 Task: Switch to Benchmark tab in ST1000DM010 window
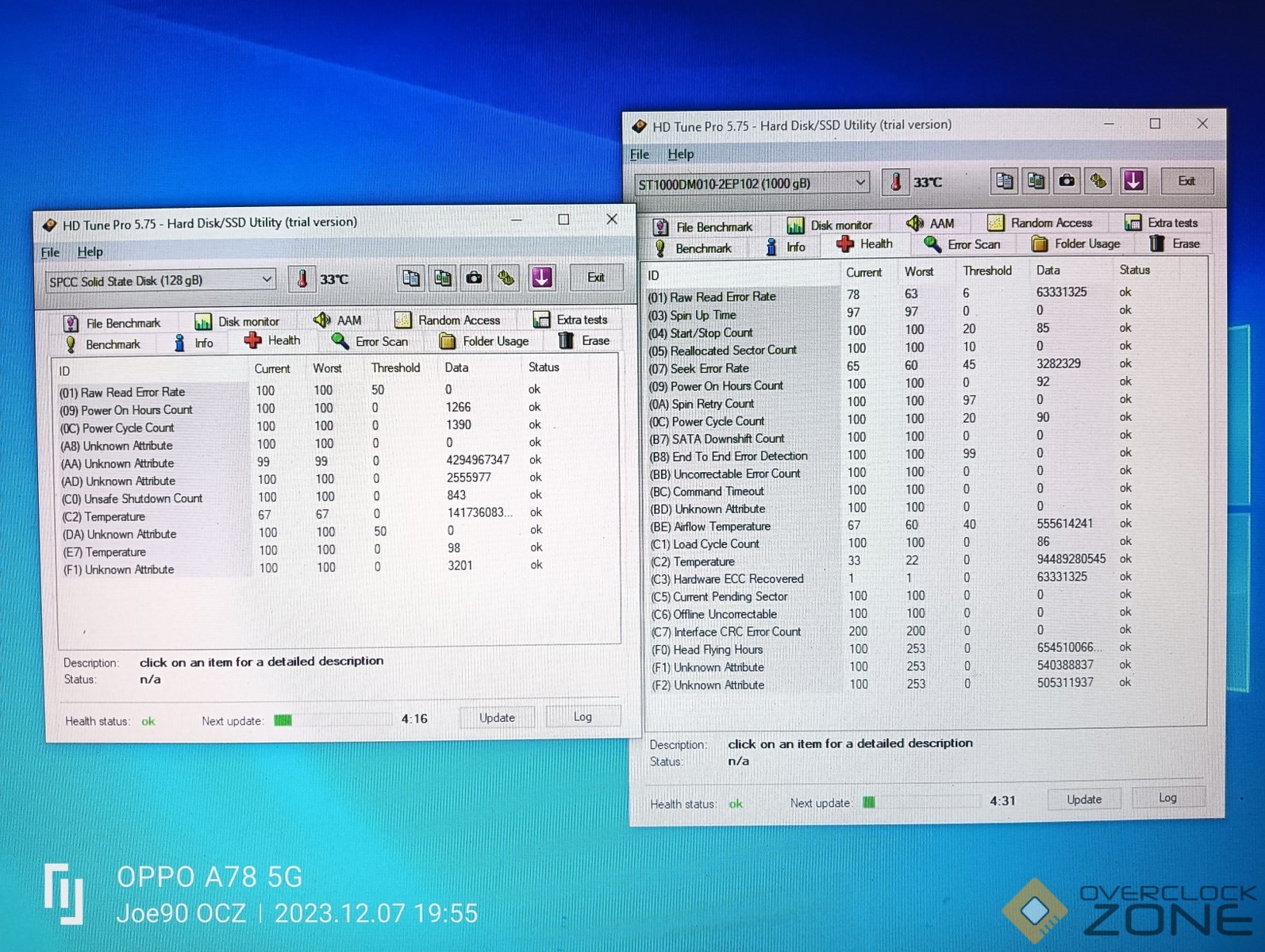pyautogui.click(x=693, y=248)
